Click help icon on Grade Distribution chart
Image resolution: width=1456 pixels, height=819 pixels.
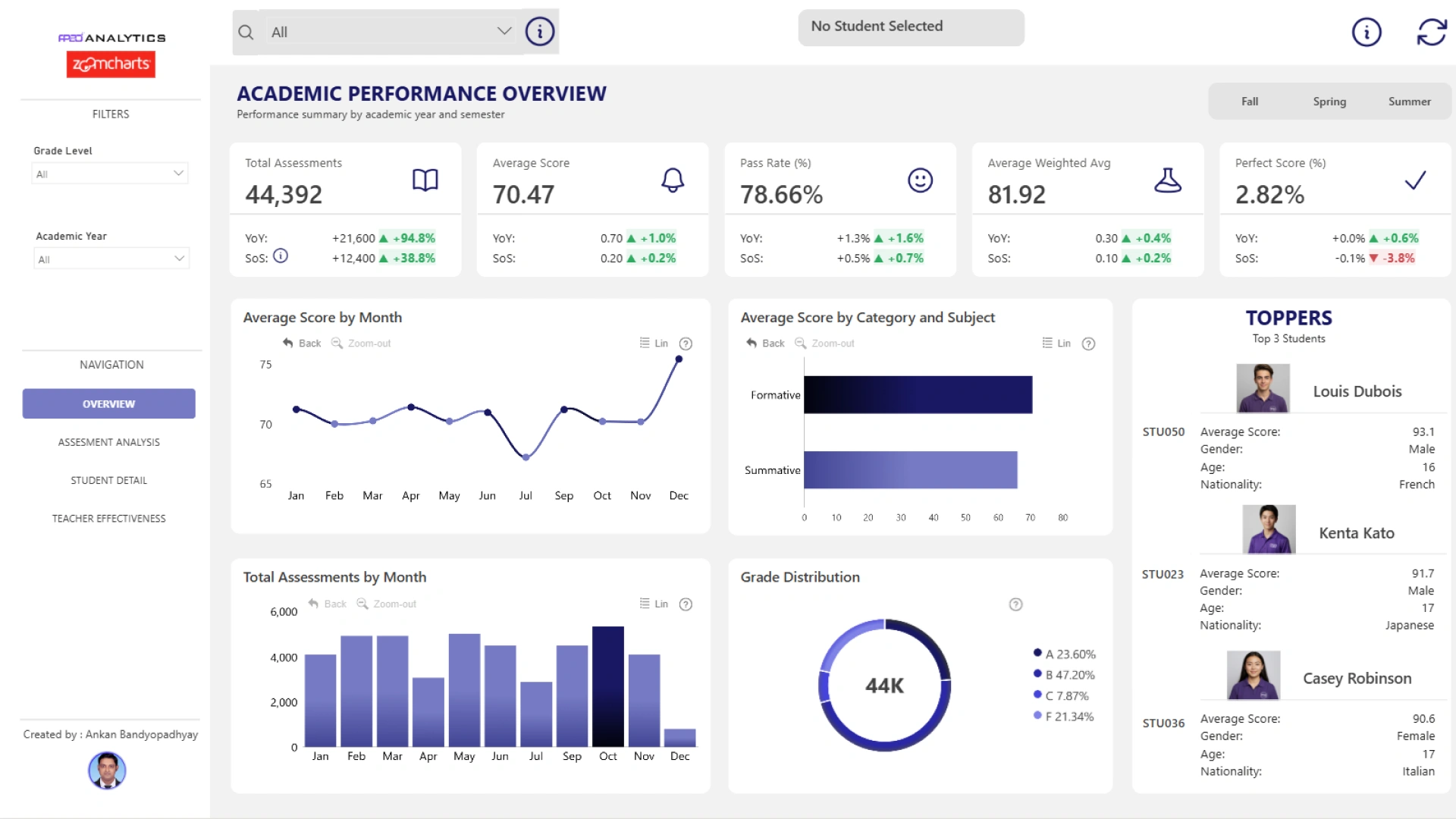pos(1015,604)
